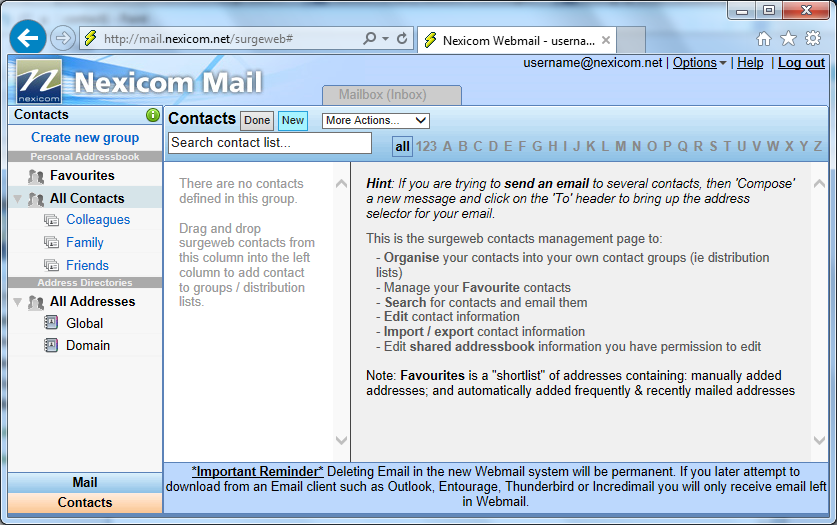The height and width of the screenshot is (525, 837).
Task: Click the search magnifier in address bar
Action: [369, 38]
